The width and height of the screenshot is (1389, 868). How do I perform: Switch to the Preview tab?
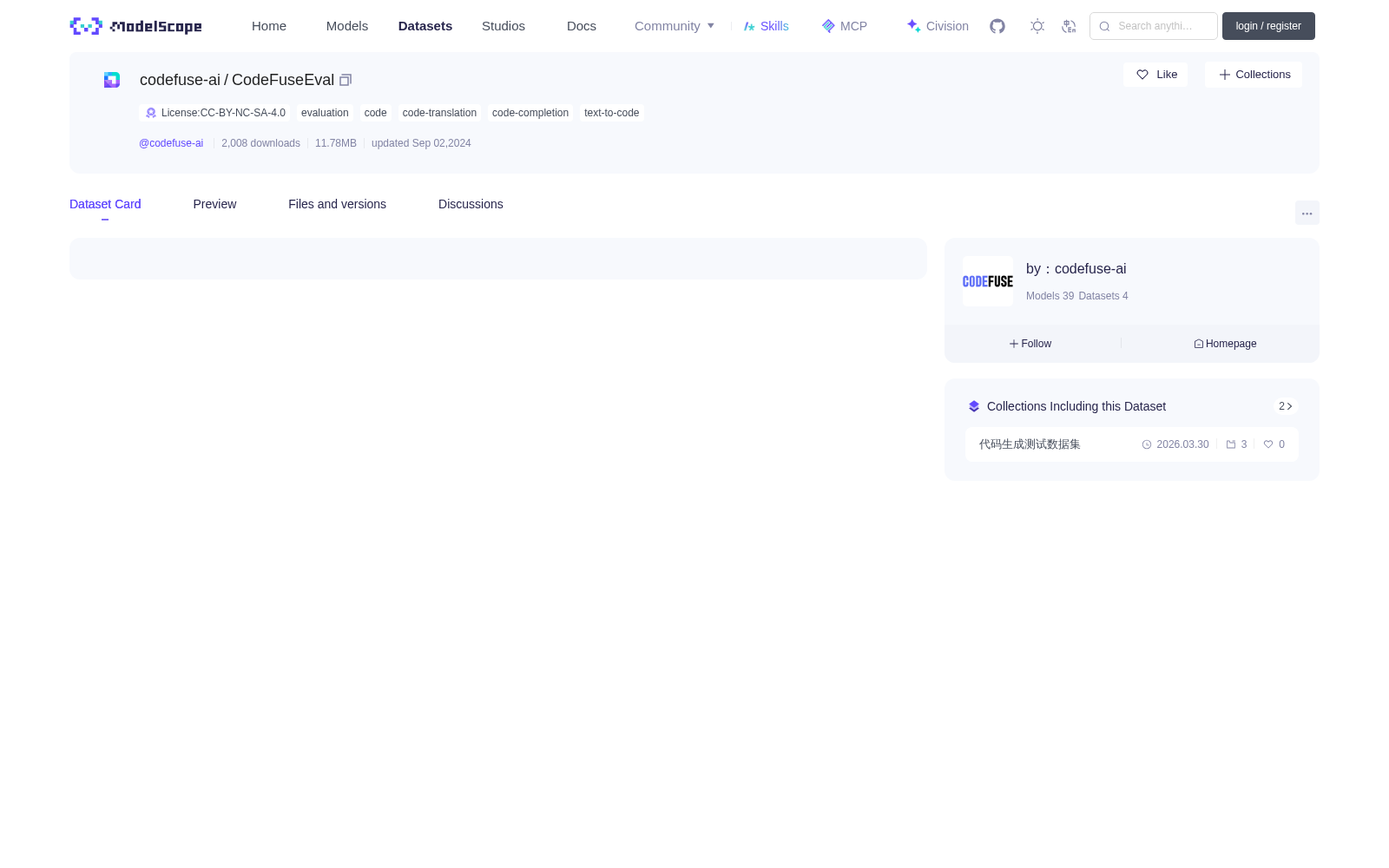click(x=214, y=204)
